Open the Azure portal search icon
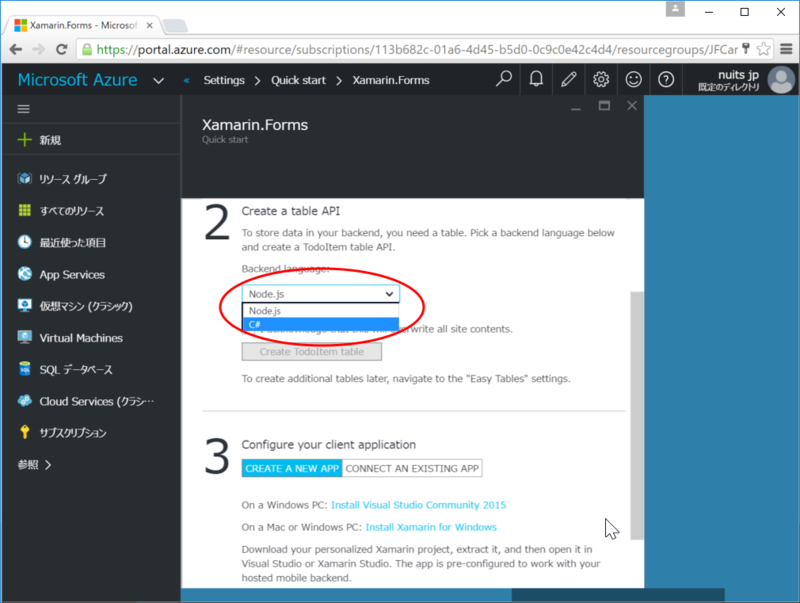This screenshot has height=603, width=800. pos(504,79)
